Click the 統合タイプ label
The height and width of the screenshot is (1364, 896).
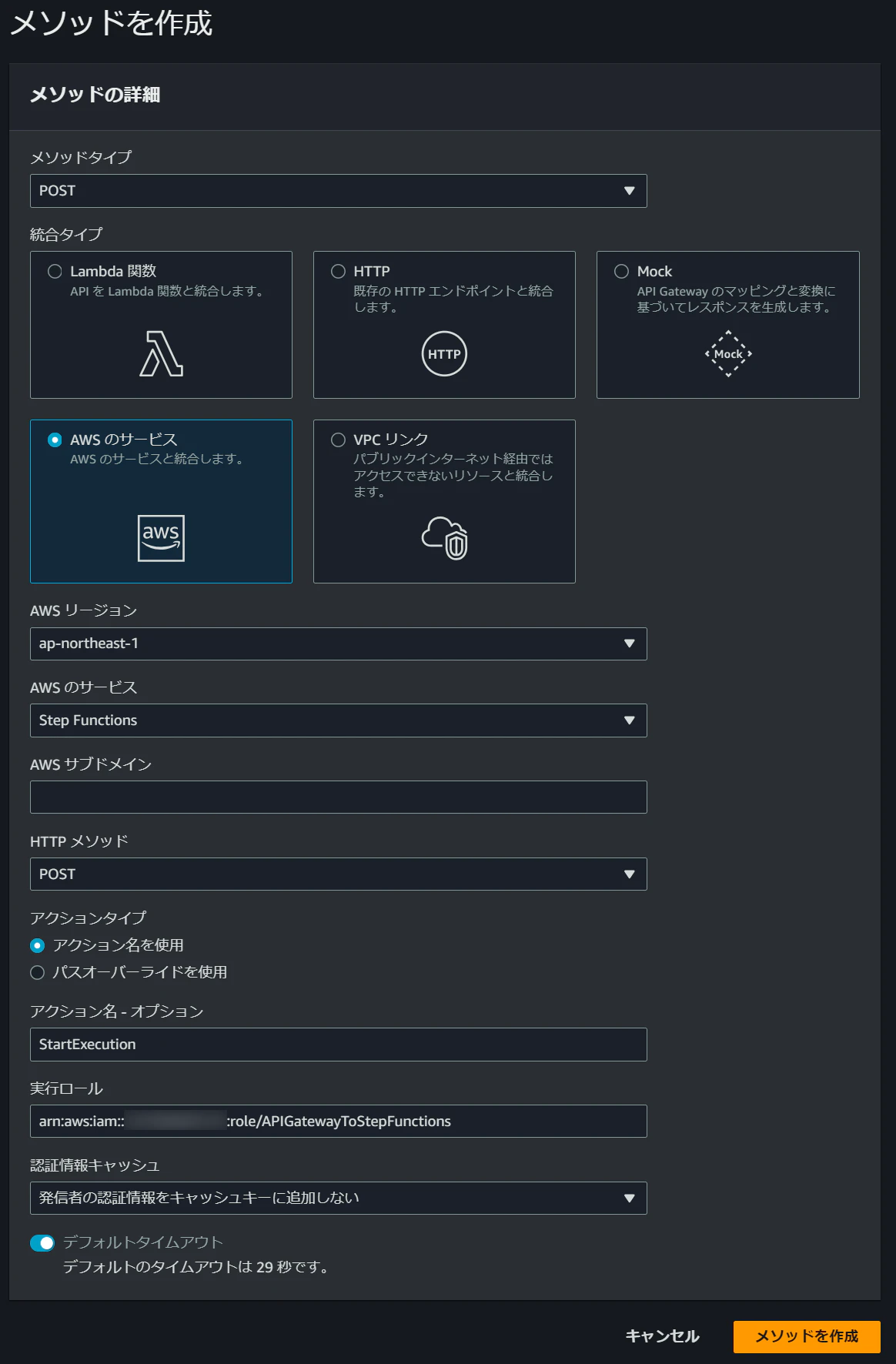tap(66, 234)
